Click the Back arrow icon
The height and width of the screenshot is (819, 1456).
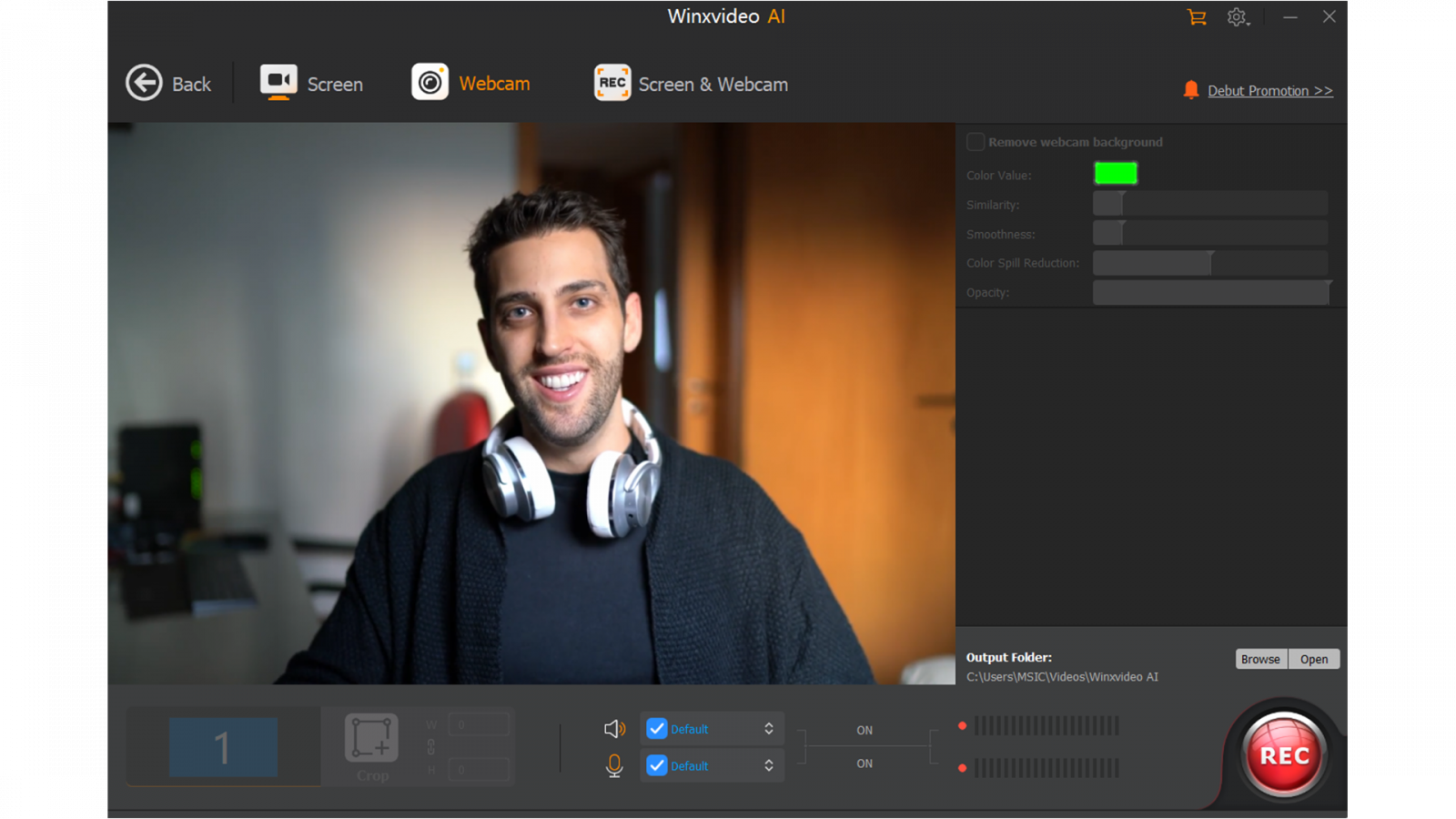click(x=144, y=83)
